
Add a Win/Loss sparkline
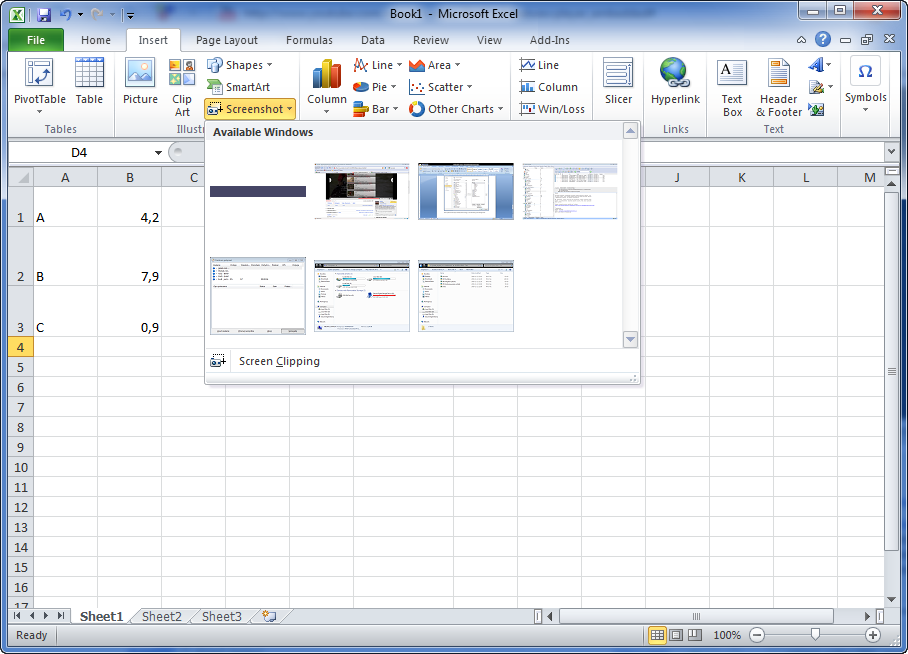click(552, 109)
